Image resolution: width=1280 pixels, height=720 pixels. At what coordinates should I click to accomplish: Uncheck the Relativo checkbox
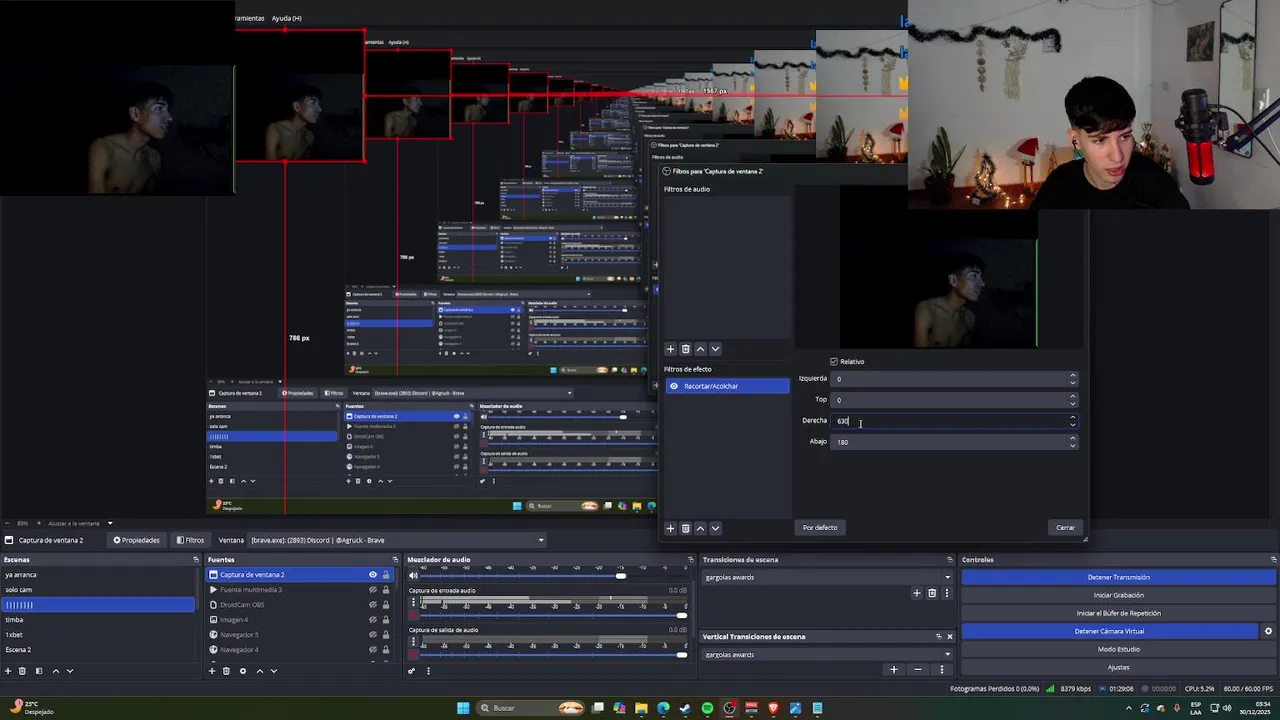(834, 362)
